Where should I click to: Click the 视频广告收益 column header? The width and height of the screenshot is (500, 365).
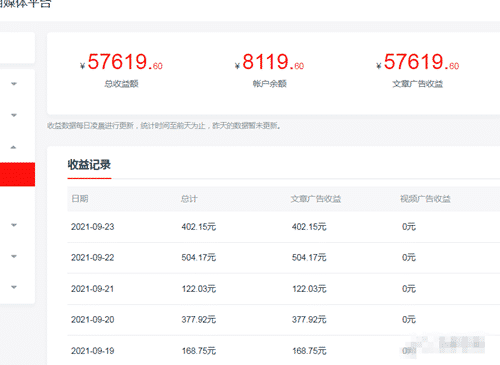(x=425, y=199)
